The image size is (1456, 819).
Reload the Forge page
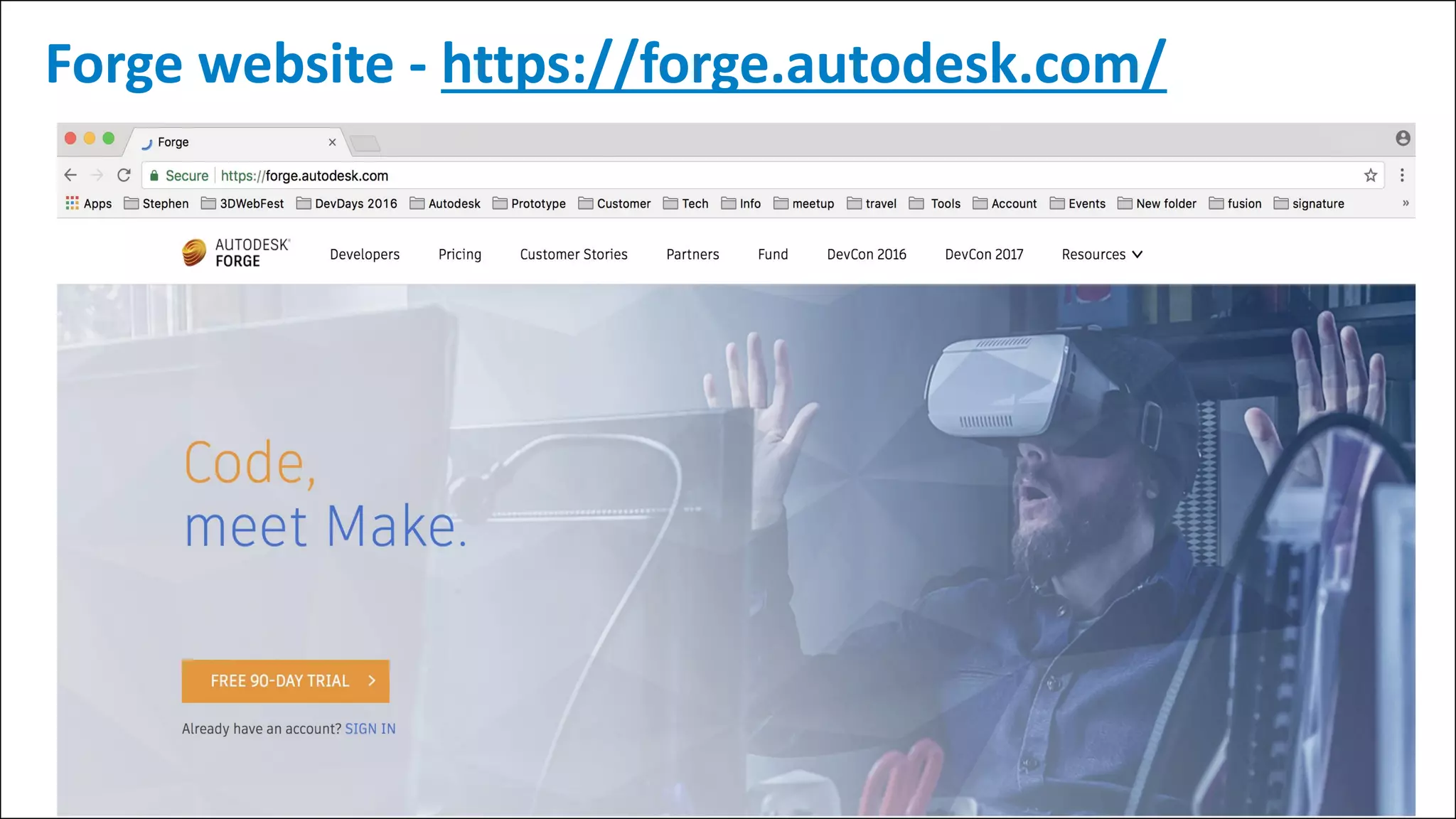click(x=124, y=175)
